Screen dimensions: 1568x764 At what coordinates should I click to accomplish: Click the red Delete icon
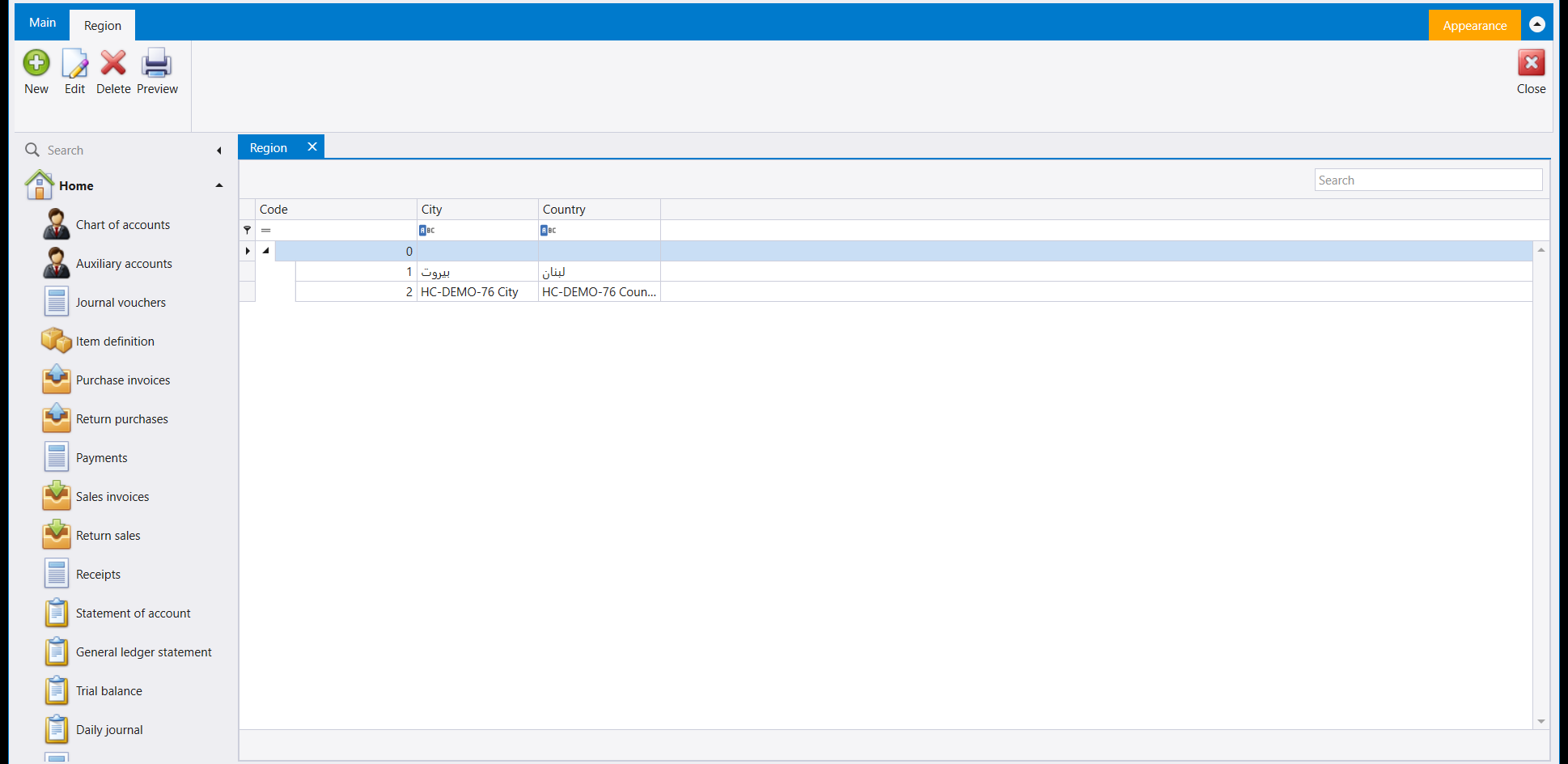[x=113, y=63]
